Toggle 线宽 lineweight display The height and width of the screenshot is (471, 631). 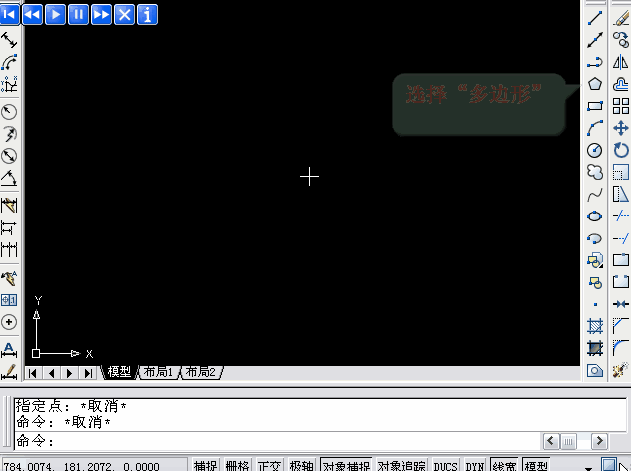click(x=504, y=465)
